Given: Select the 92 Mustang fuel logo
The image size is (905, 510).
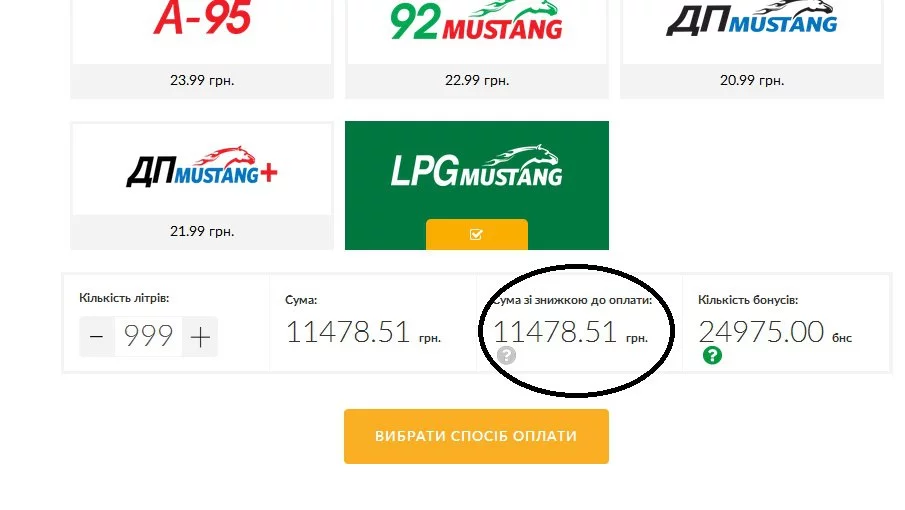Looking at the screenshot, I should click(477, 20).
